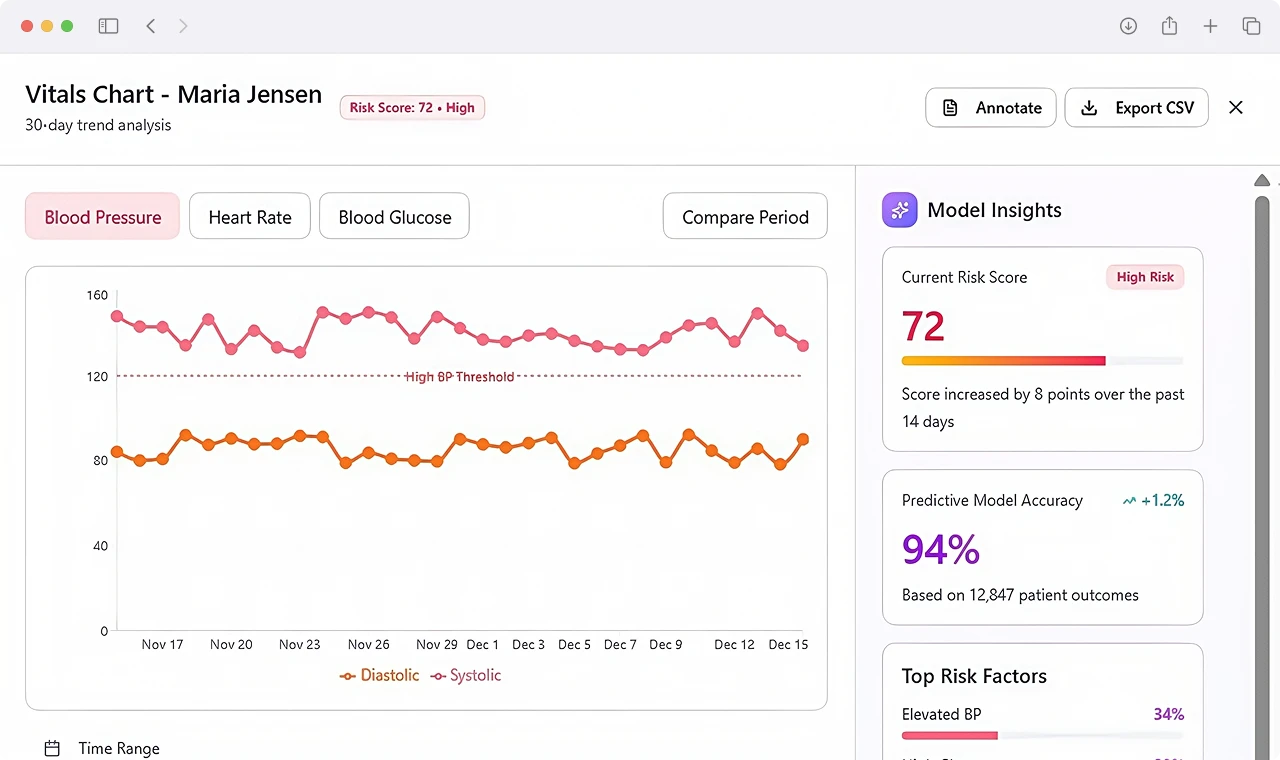Open downloads icon in the toolbar

[x=1128, y=26]
